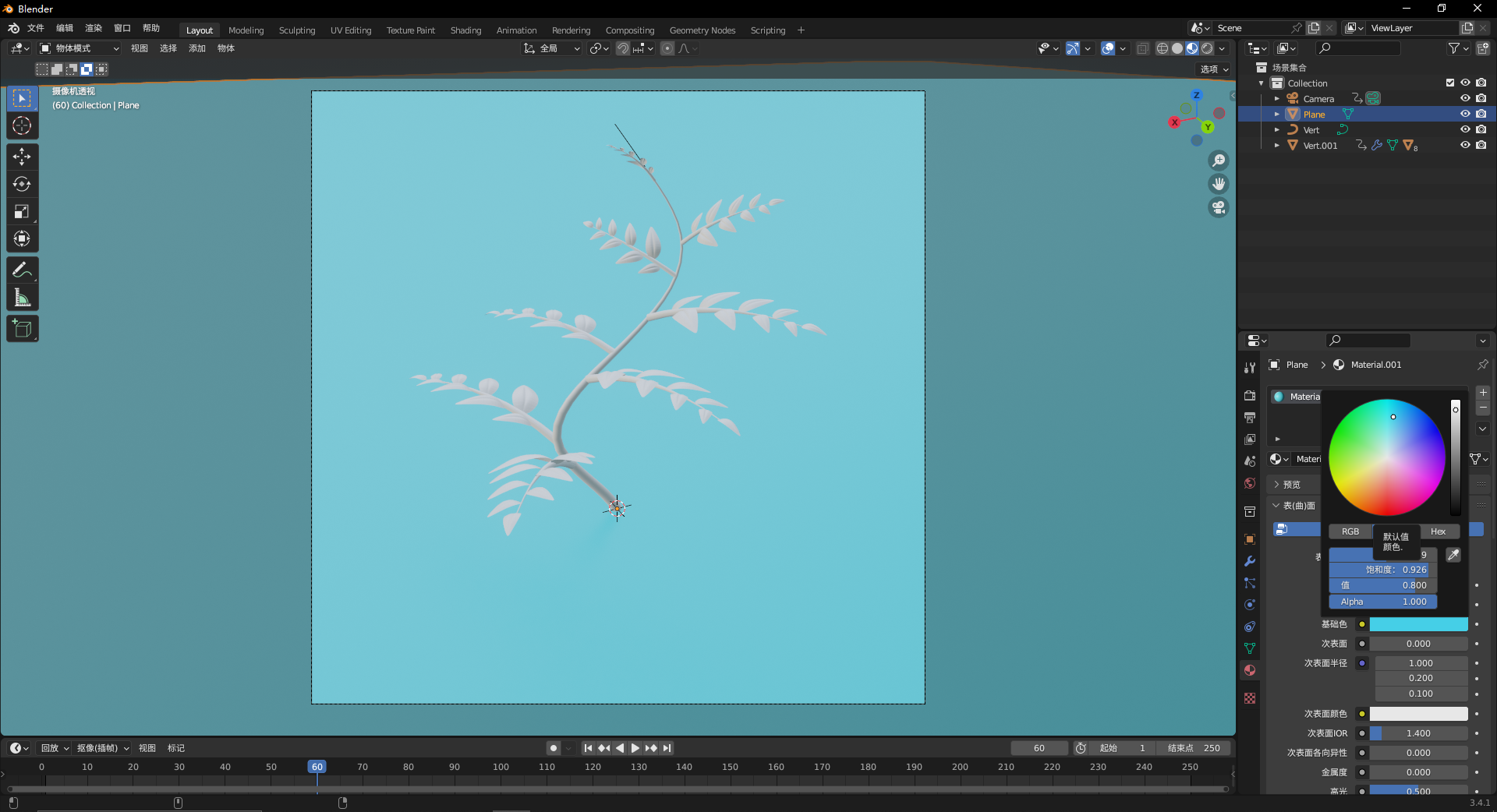Viewport: 1497px width, 812px height.
Task: Switch to wireframe viewport shading
Action: [x=1162, y=48]
